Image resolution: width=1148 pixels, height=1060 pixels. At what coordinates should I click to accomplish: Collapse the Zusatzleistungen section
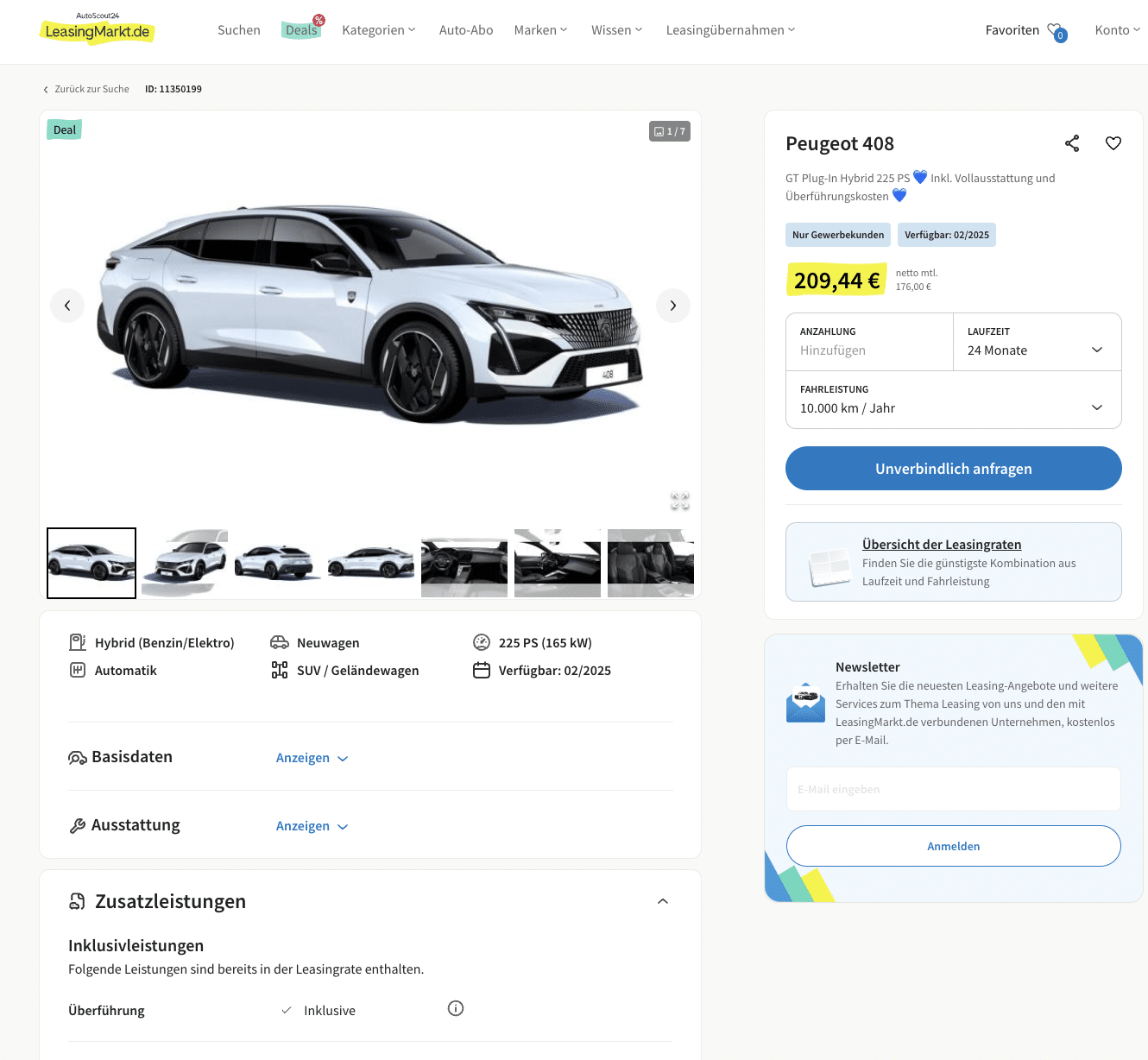[663, 901]
